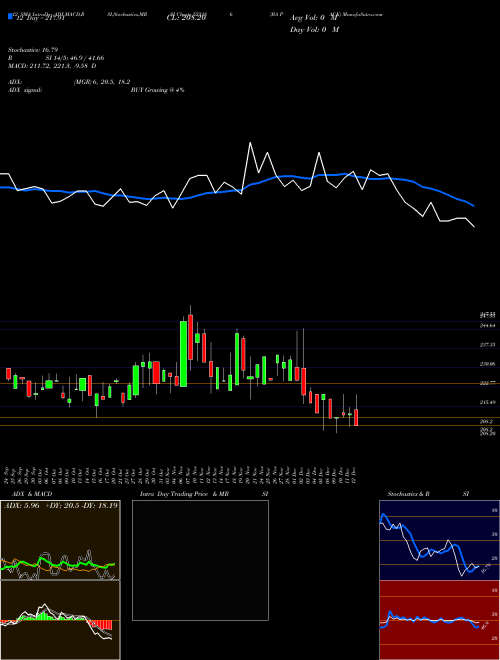Click the empty intraday trading price panel
This screenshot has height=660, width=500.
pos(200,560)
